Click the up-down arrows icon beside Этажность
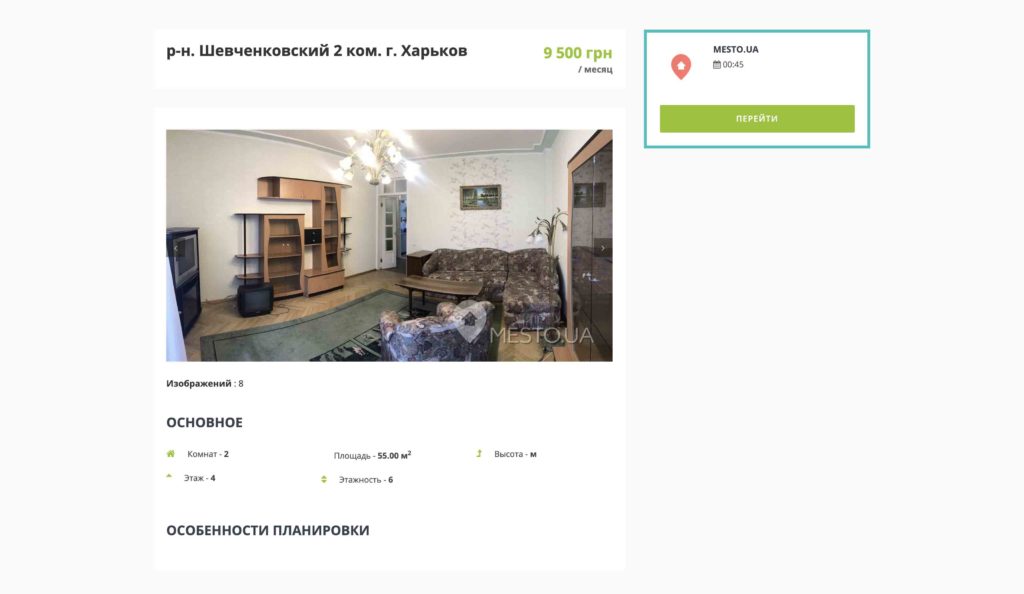1024x594 pixels. [x=324, y=480]
